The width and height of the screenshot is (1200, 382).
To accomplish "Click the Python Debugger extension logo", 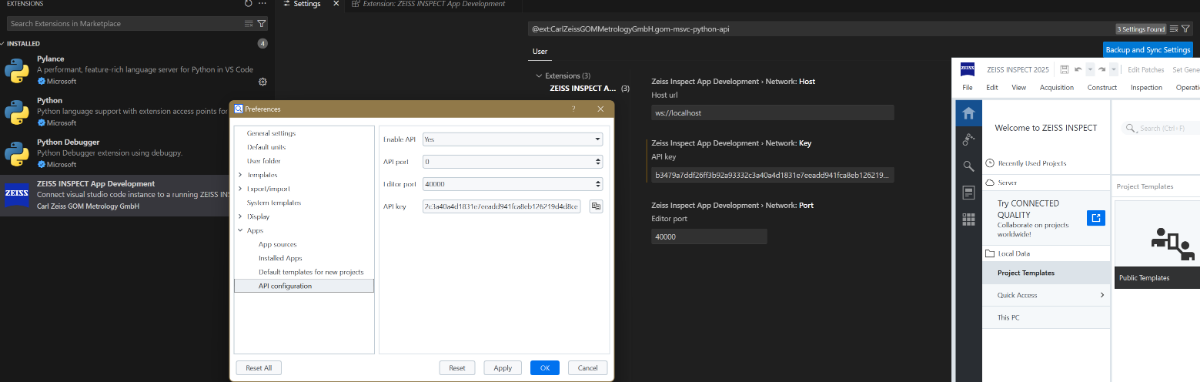I will pyautogui.click(x=17, y=154).
